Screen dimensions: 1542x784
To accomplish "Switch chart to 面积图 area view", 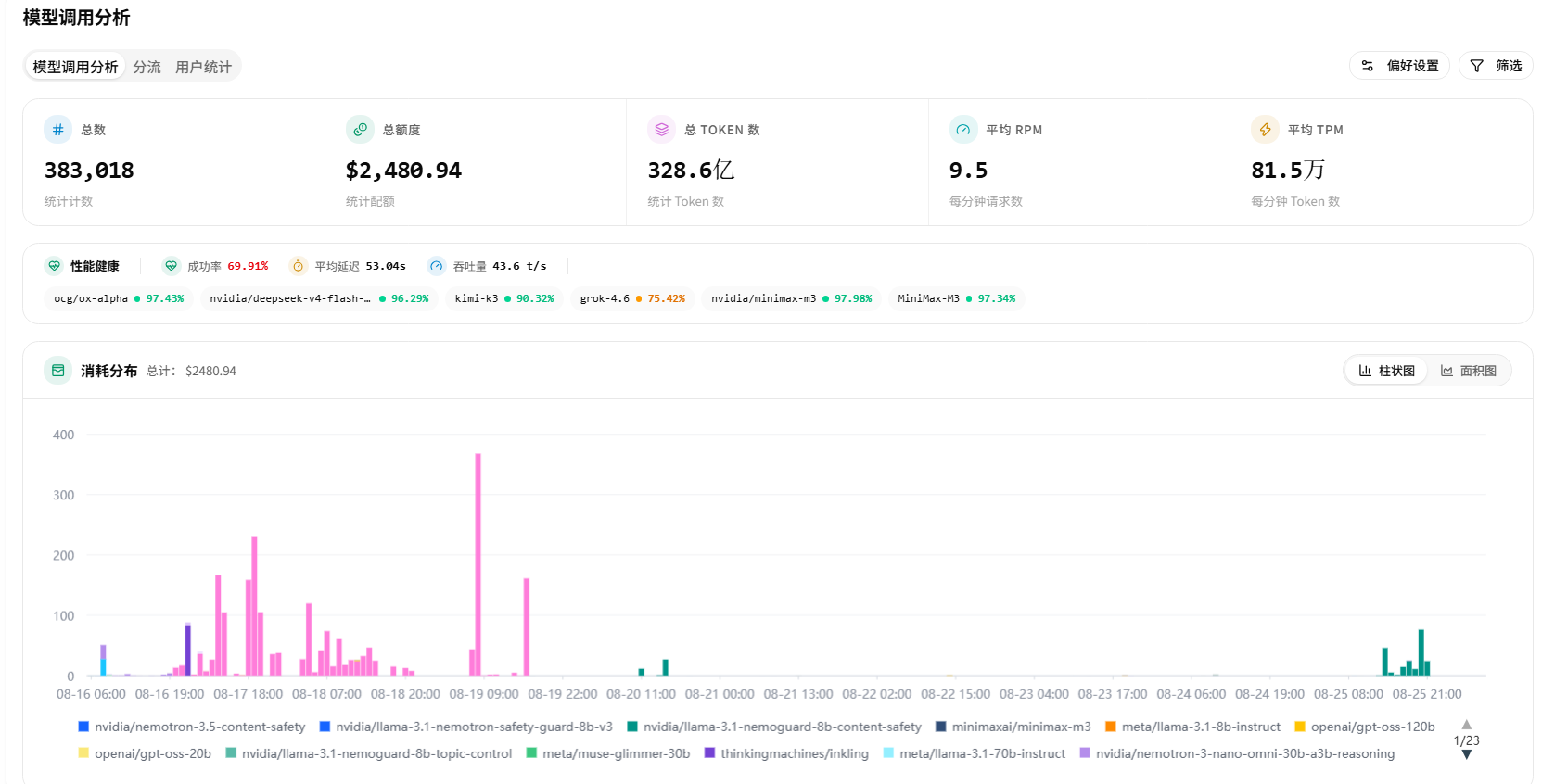I will pyautogui.click(x=1469, y=371).
